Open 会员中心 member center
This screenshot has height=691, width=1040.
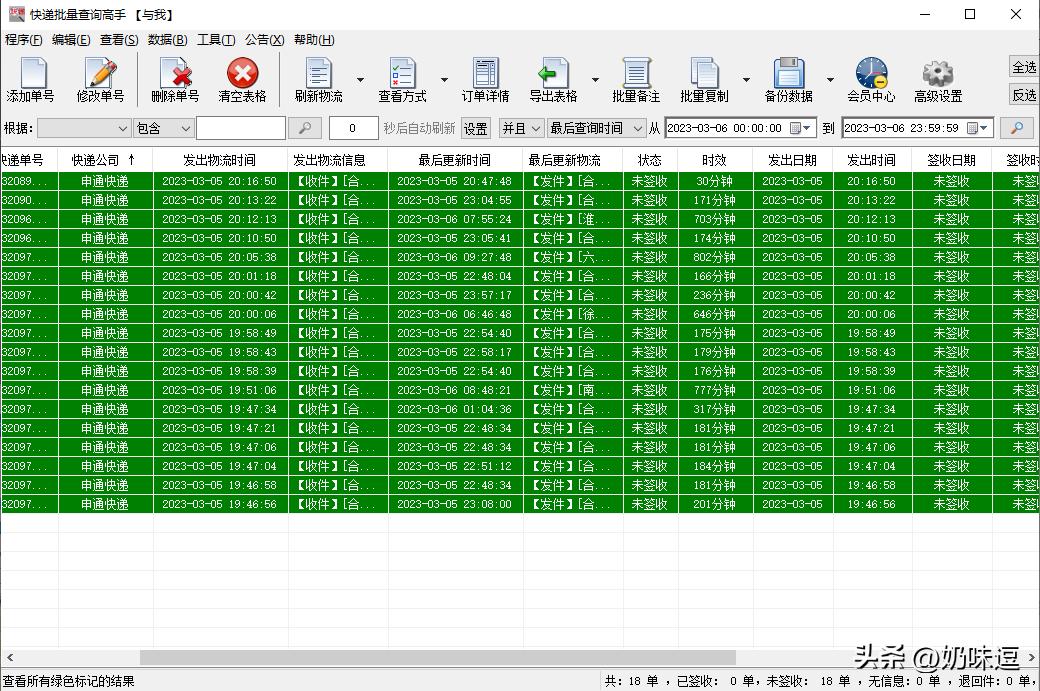click(871, 80)
